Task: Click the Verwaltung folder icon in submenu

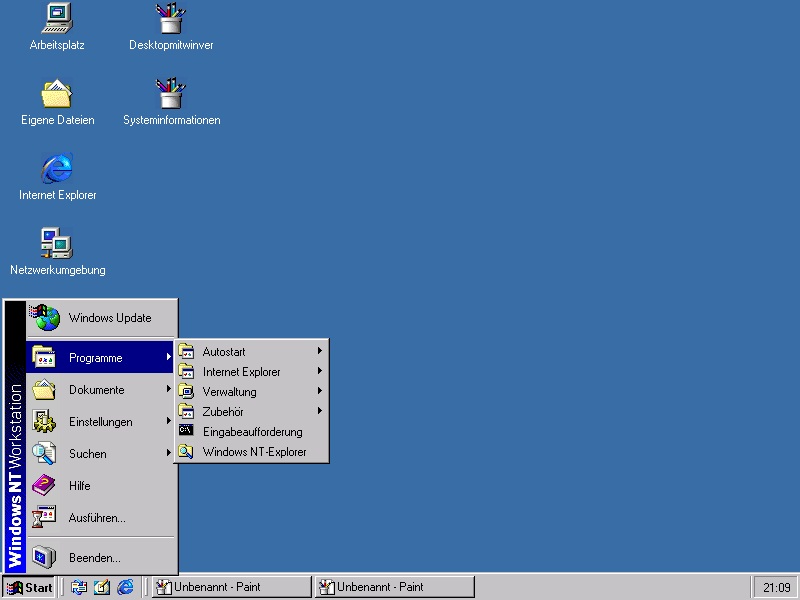Action: (x=186, y=391)
